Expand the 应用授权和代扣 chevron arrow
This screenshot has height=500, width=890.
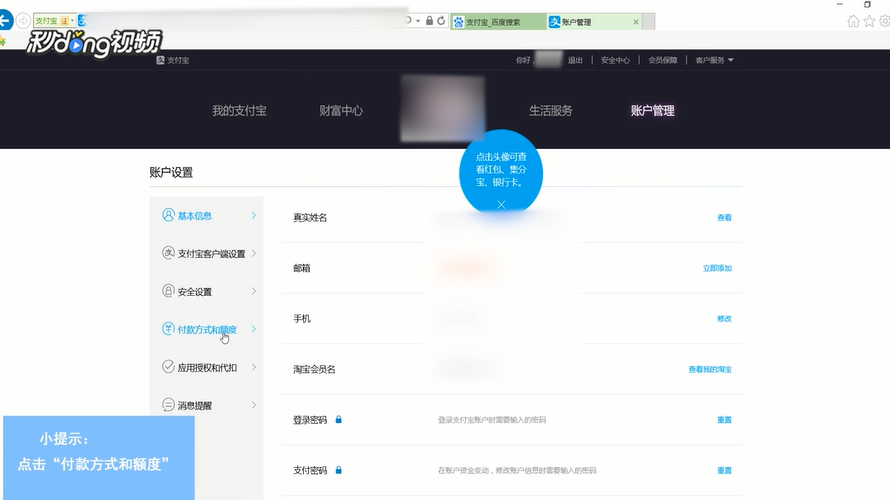(x=254, y=367)
